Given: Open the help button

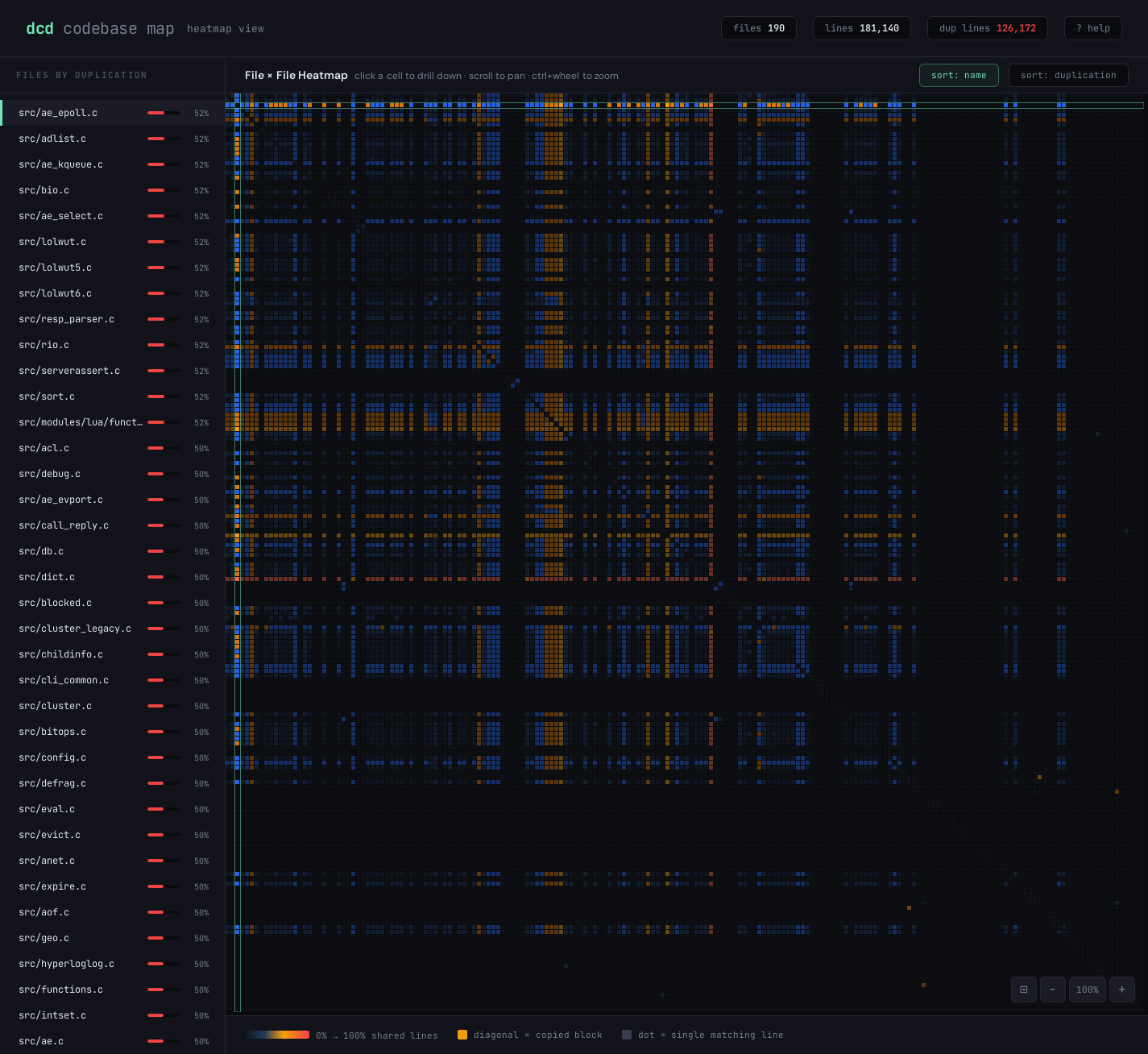Looking at the screenshot, I should (x=1093, y=28).
